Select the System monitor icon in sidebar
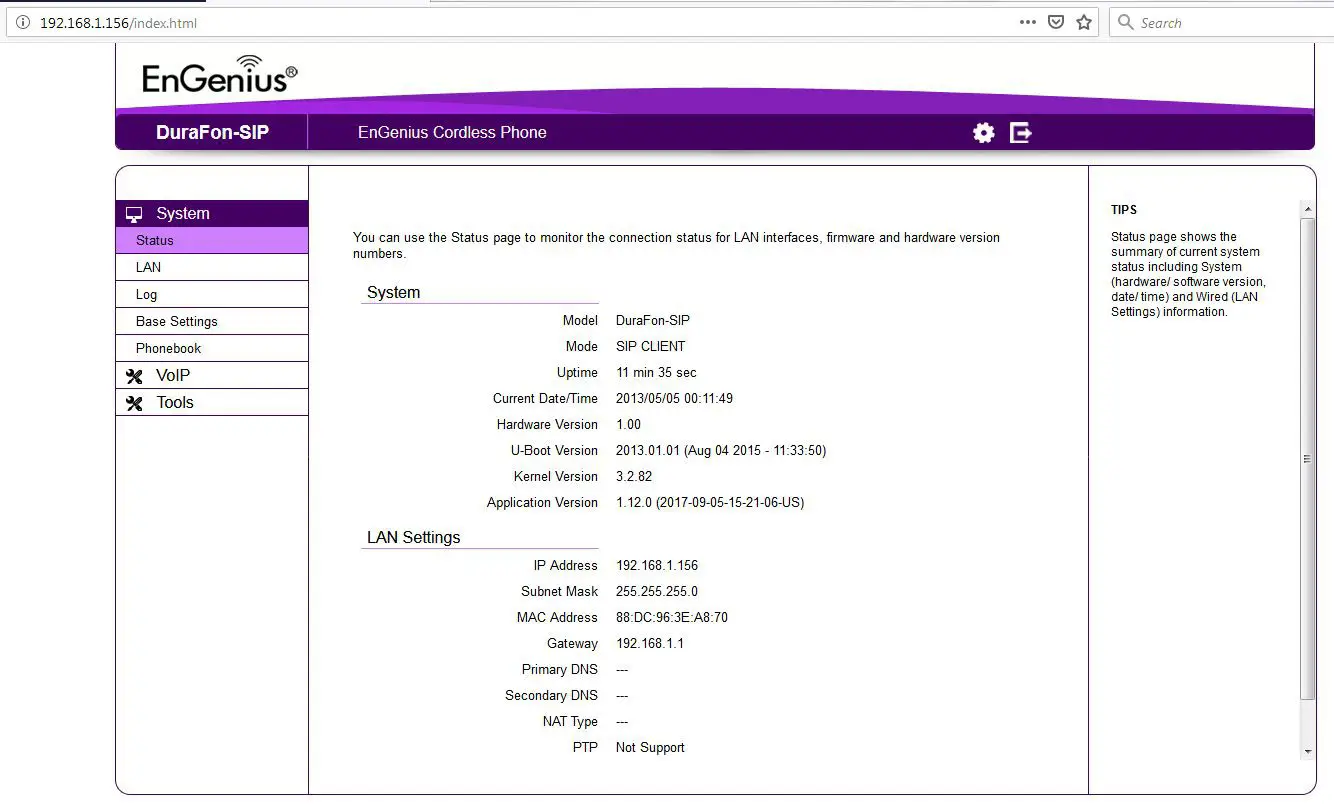Viewport: 1334px width, 805px height. (x=134, y=213)
